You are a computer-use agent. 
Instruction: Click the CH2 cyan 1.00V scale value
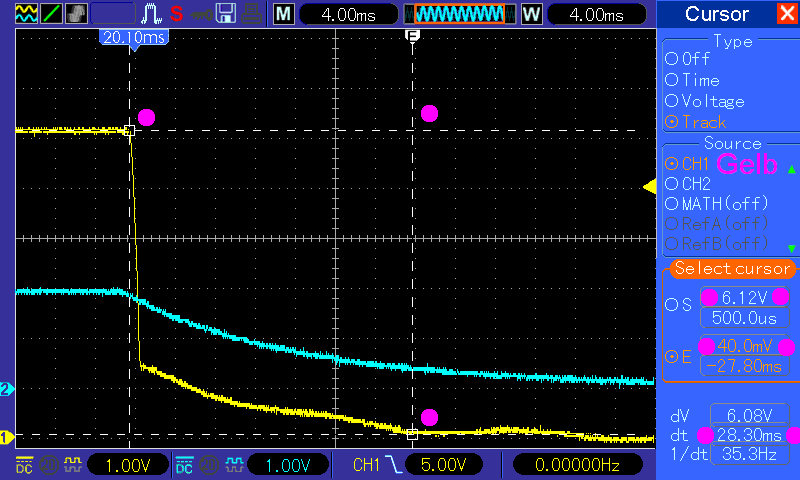point(288,465)
